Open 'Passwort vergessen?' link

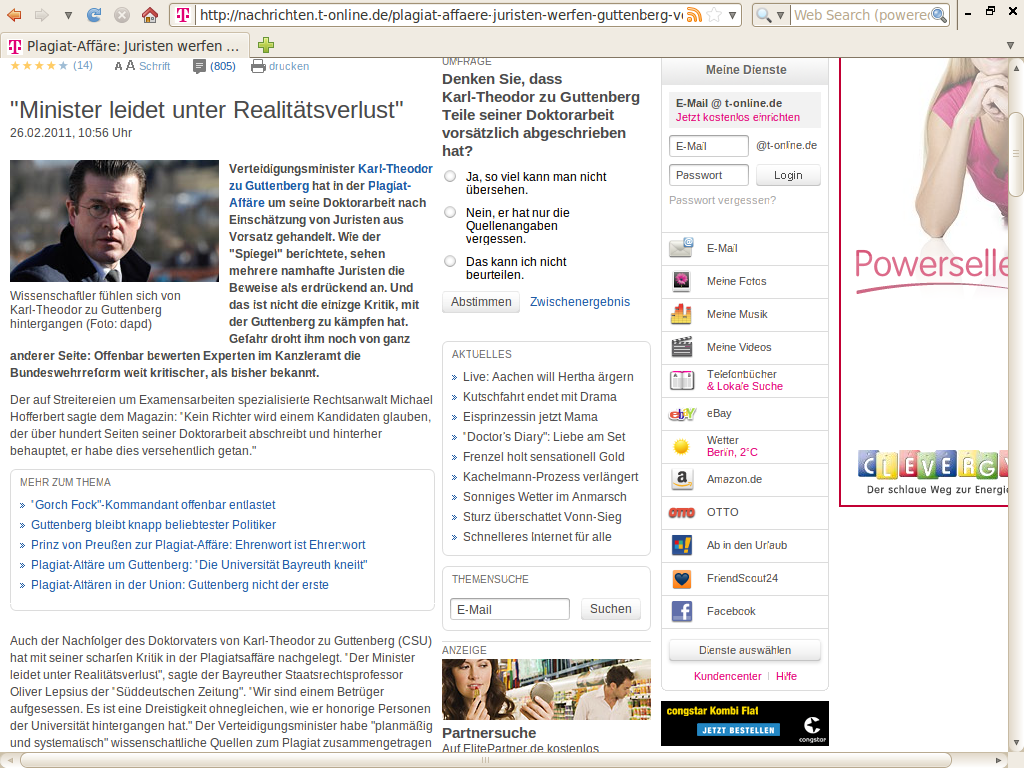pos(722,200)
